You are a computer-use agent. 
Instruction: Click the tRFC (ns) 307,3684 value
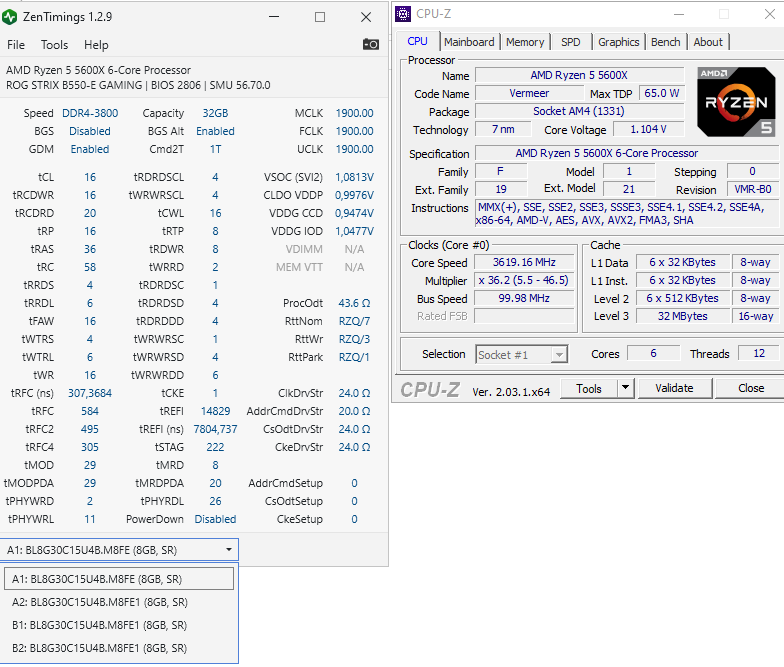pyautogui.click(x=90, y=393)
